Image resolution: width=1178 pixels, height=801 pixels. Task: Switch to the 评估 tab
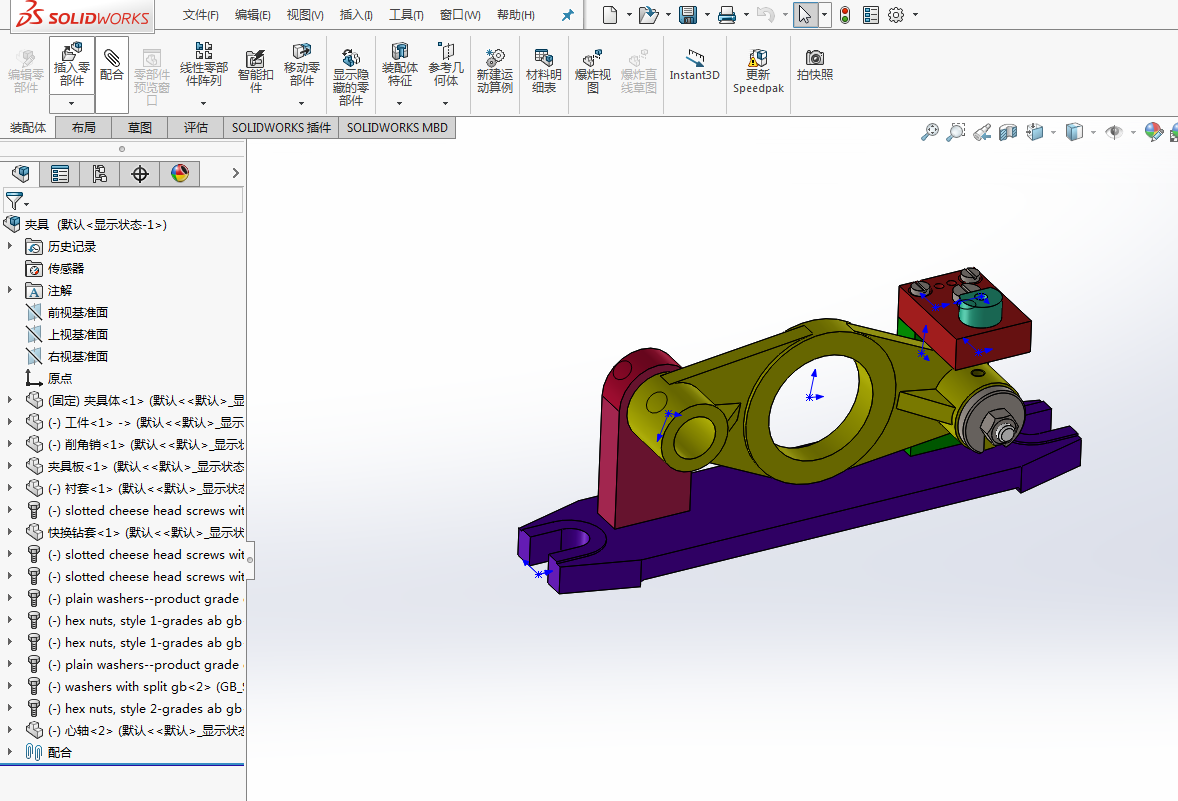coord(195,128)
